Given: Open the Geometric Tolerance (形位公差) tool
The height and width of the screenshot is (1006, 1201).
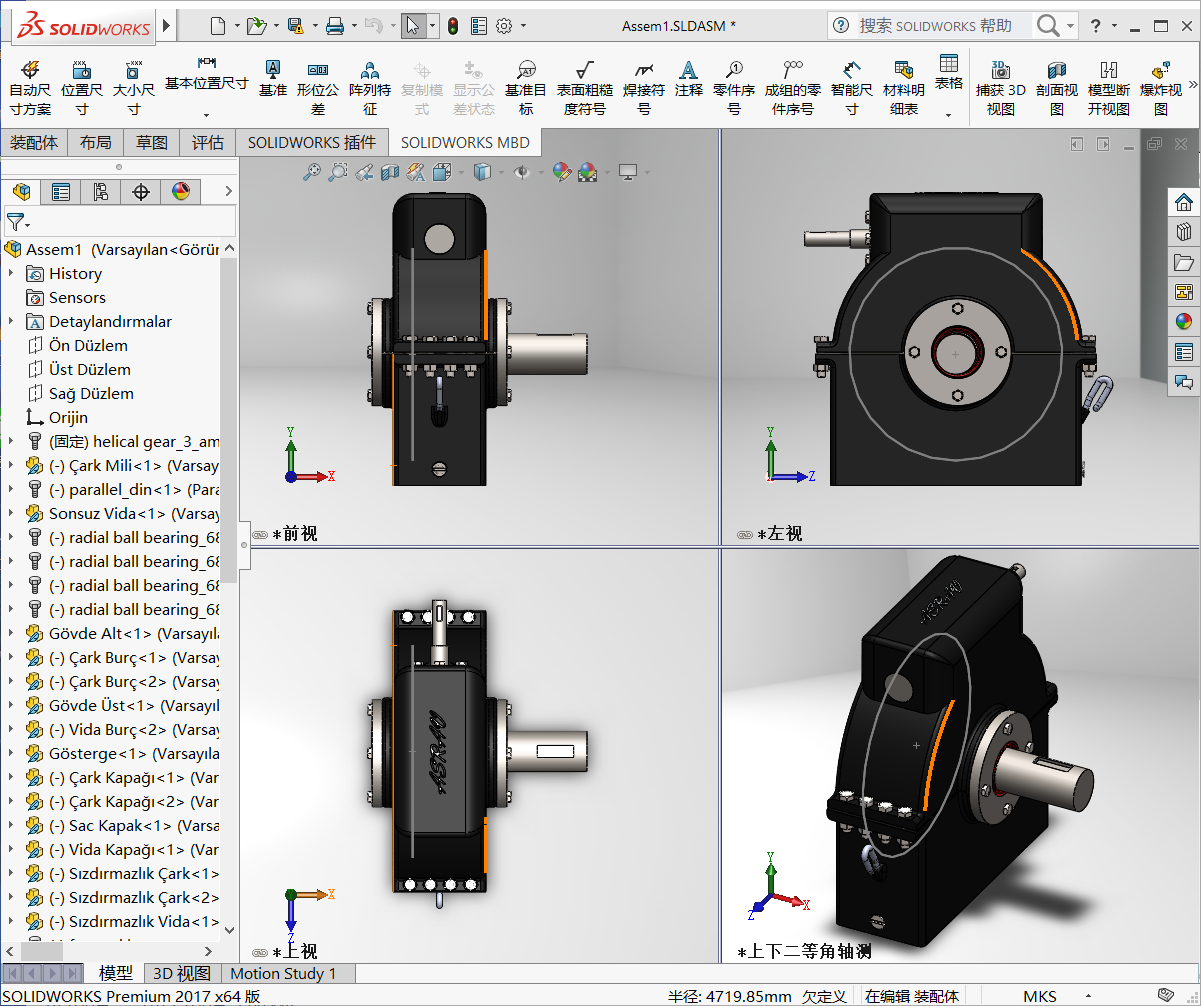Looking at the screenshot, I should 318,87.
